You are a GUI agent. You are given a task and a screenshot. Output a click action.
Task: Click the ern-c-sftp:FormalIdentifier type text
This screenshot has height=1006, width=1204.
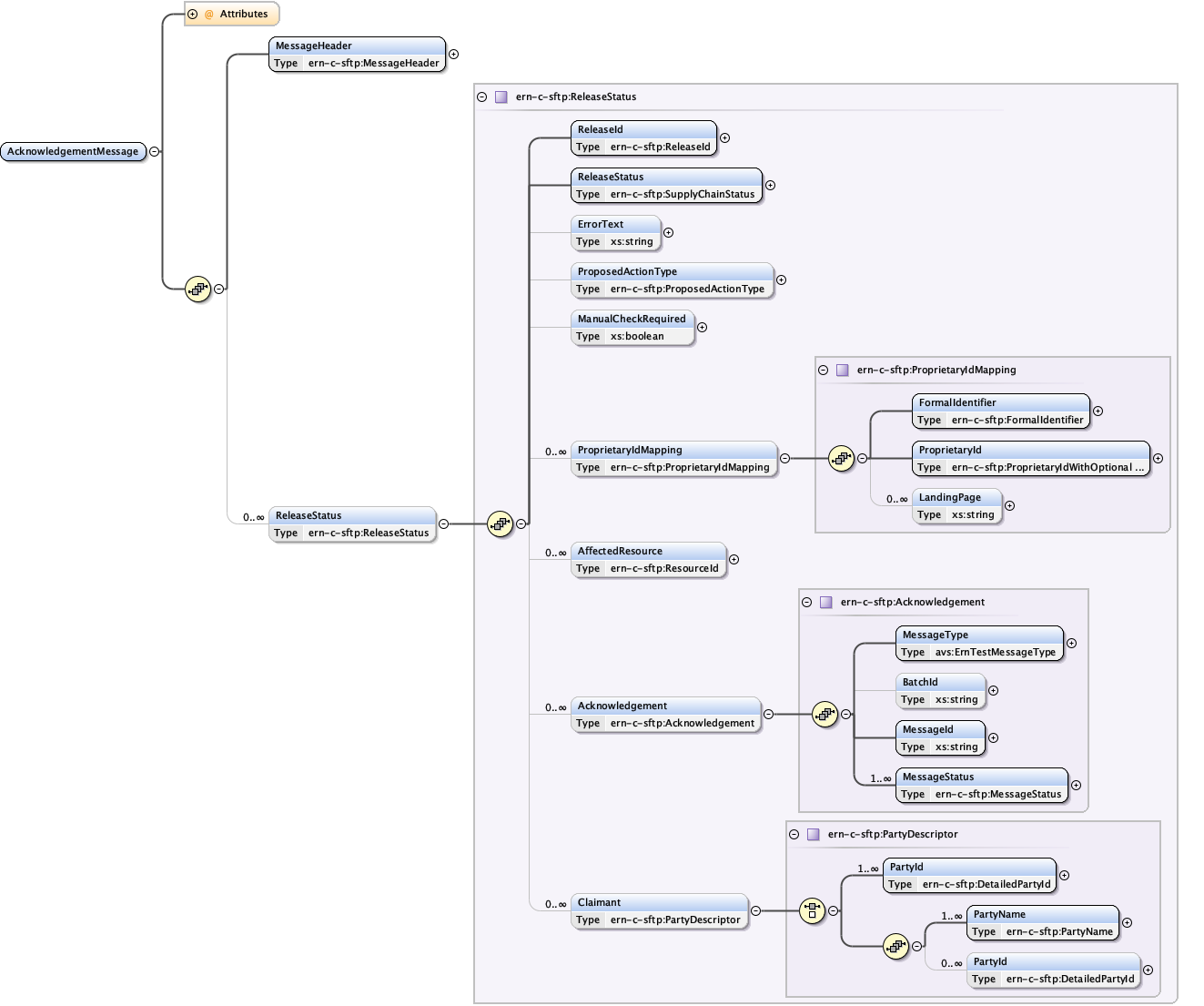[1017, 421]
